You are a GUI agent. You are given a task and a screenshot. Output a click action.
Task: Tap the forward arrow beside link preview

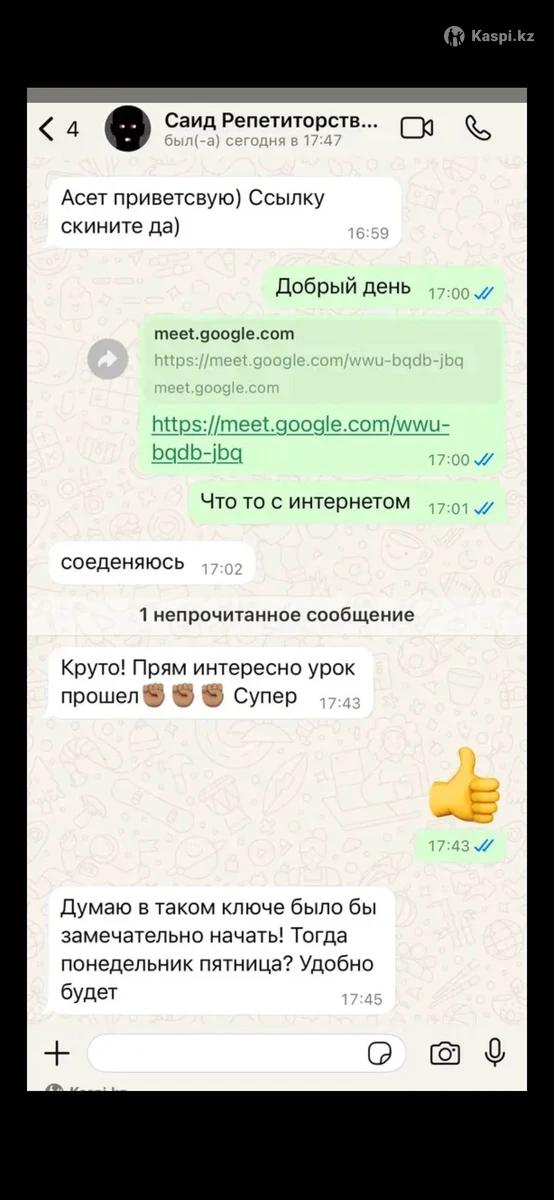[107, 359]
